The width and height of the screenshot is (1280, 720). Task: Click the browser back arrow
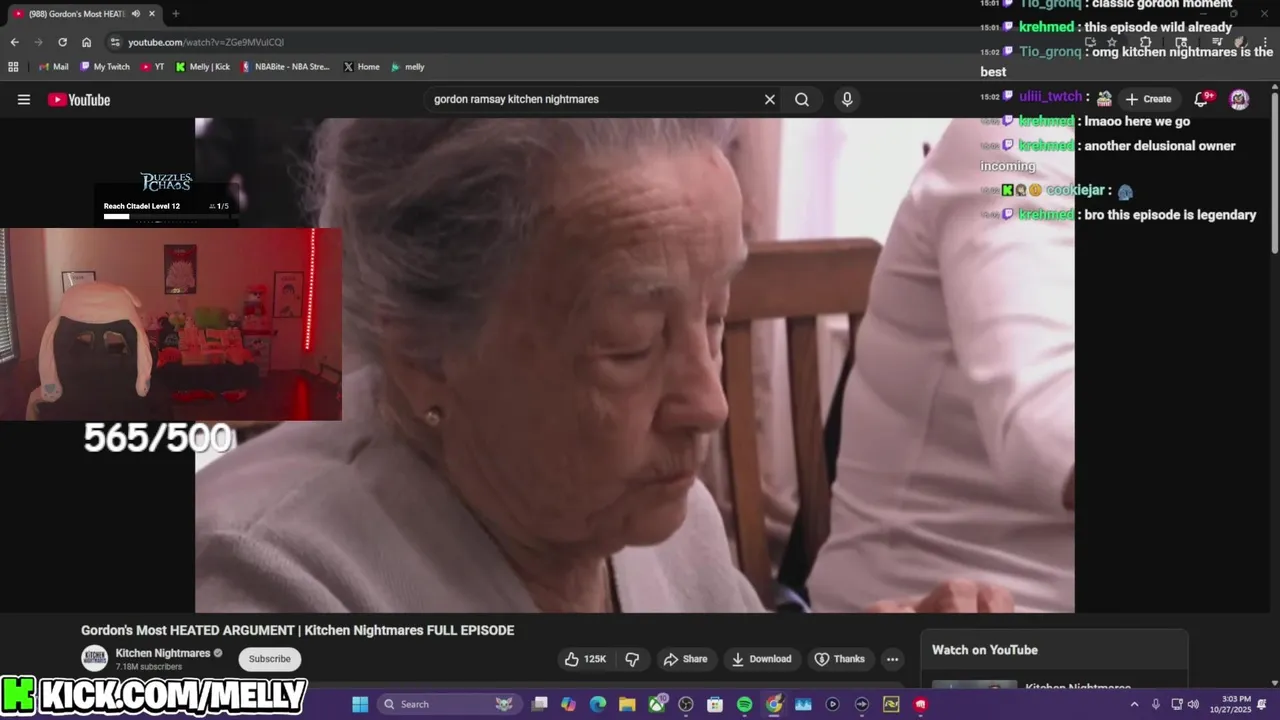pyautogui.click(x=14, y=42)
